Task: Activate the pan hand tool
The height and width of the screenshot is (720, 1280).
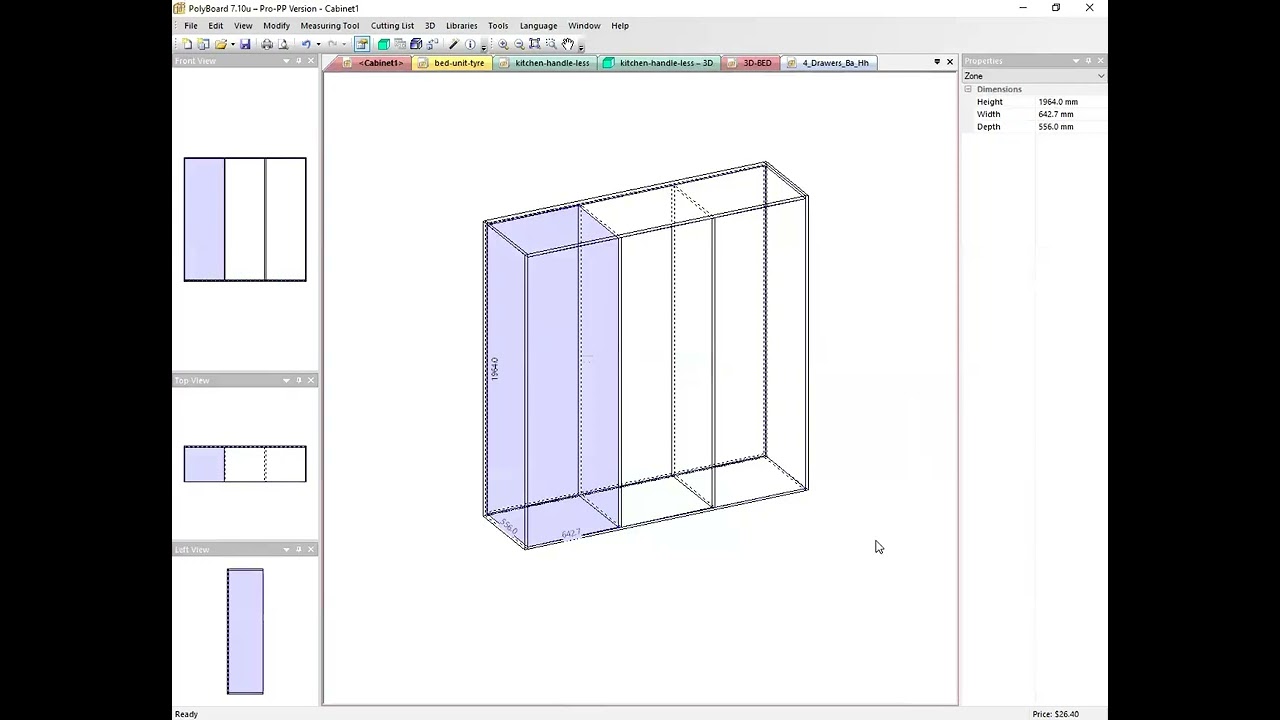Action: (x=568, y=44)
